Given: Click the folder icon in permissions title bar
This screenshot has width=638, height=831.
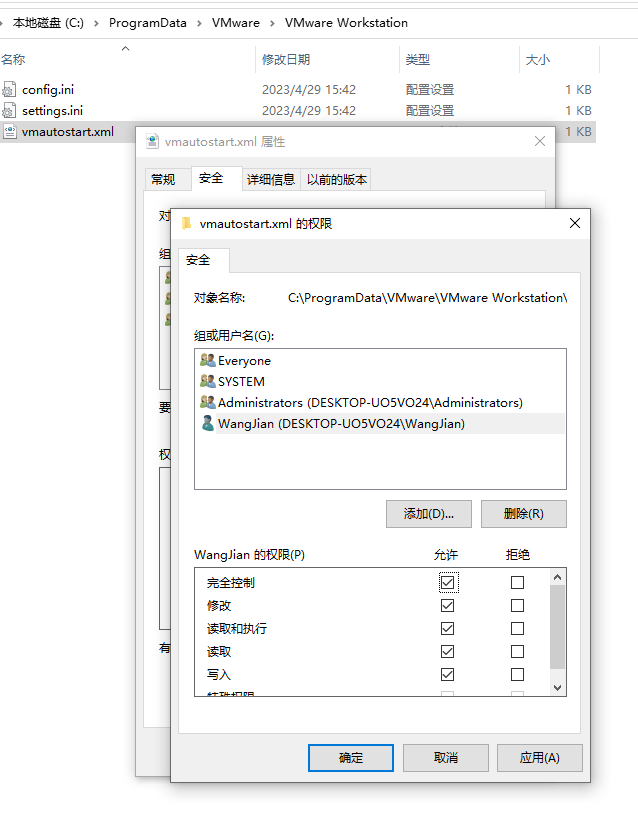Looking at the screenshot, I should pos(187,224).
